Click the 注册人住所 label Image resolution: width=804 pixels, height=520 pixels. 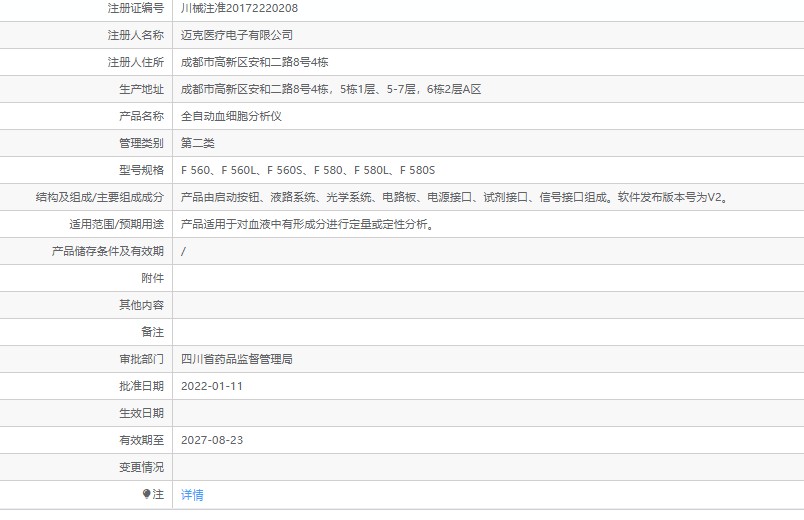click(136, 62)
